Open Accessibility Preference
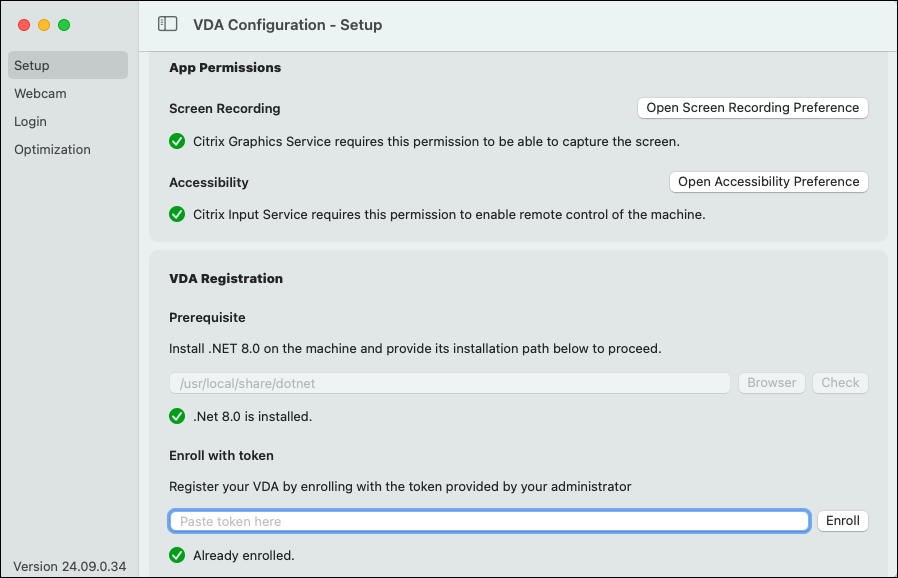This screenshot has width=898, height=578. pos(768,182)
